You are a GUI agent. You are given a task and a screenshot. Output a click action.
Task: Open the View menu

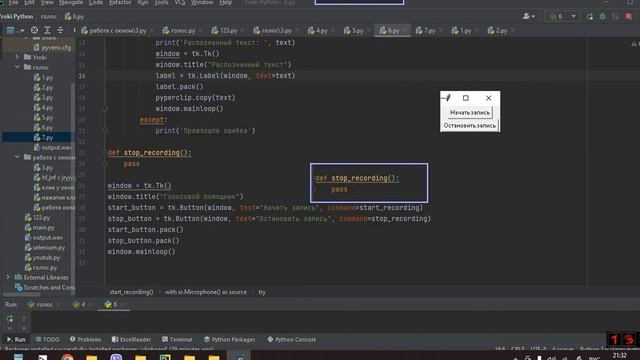click(47, 2)
